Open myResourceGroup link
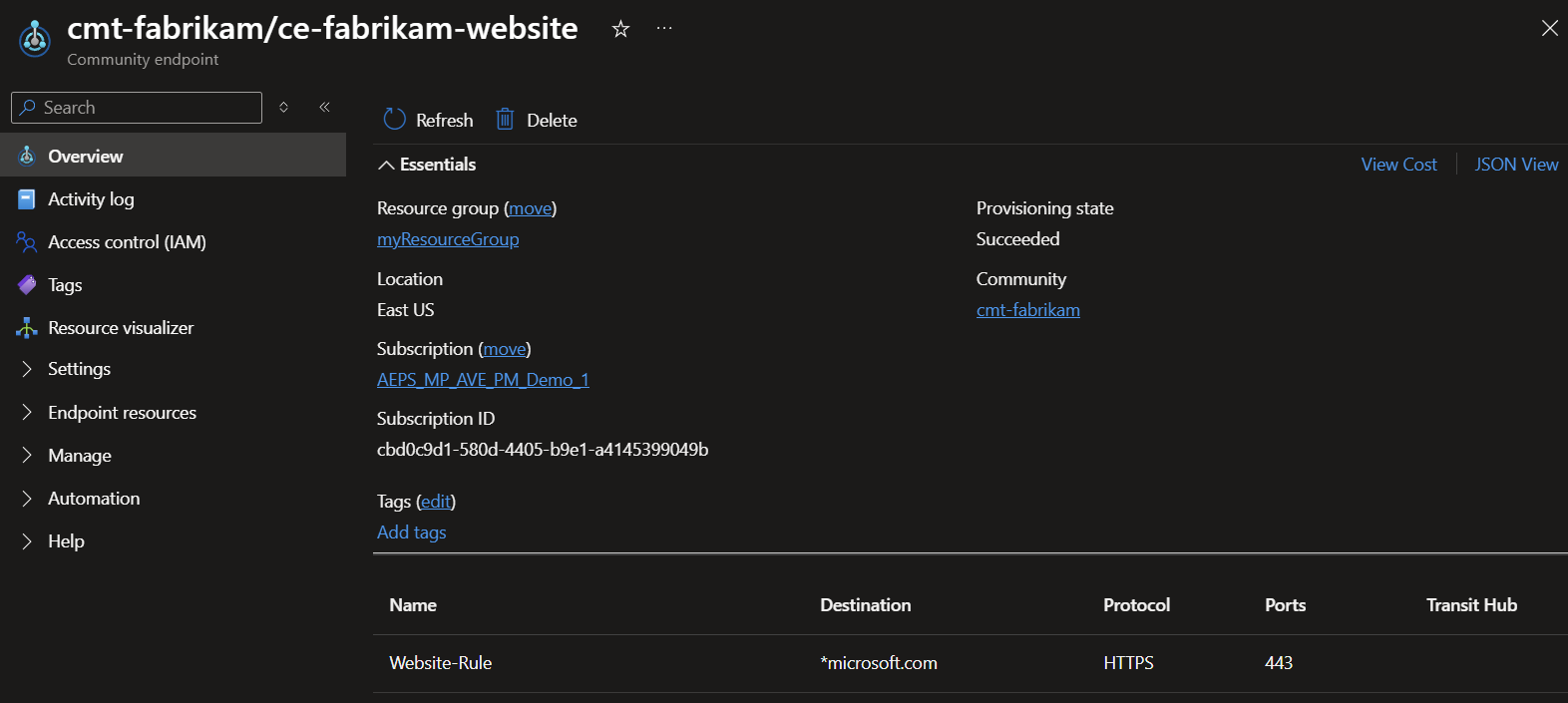 [x=448, y=239]
